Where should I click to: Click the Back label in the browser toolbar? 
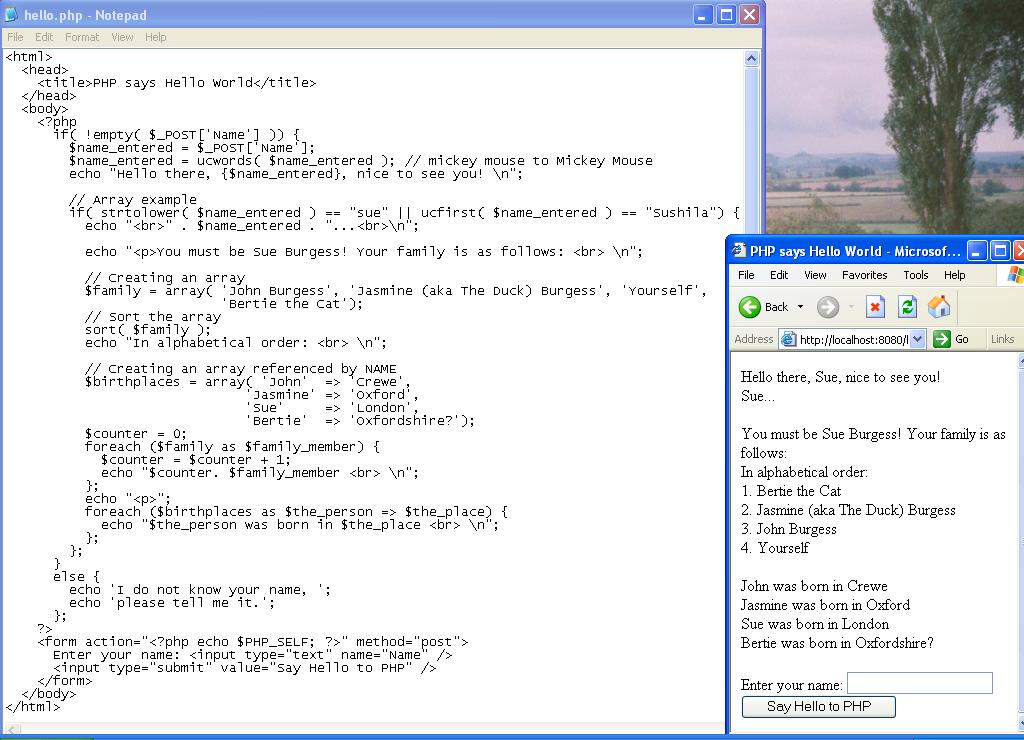(x=776, y=307)
